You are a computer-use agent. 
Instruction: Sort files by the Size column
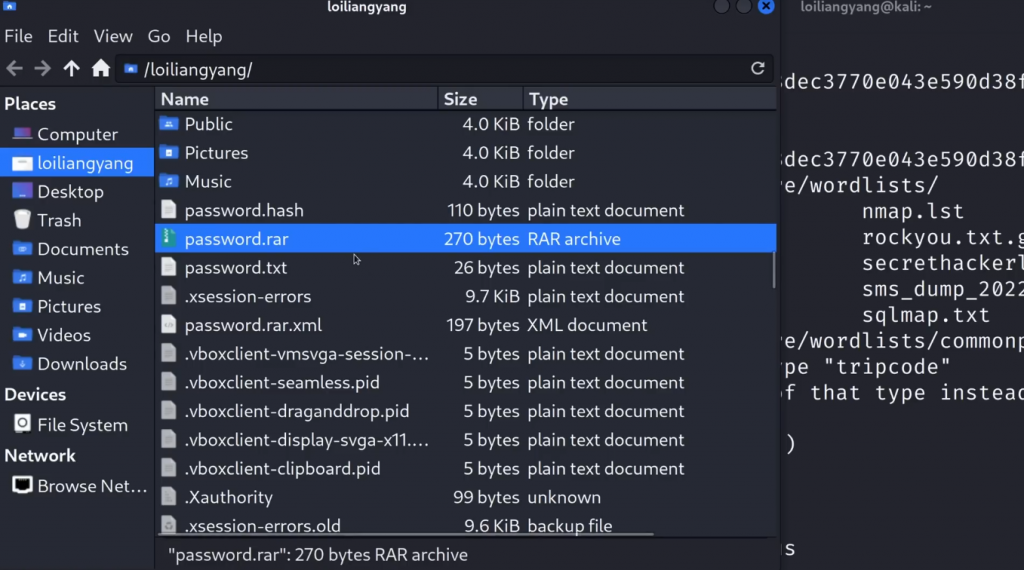[480, 99]
